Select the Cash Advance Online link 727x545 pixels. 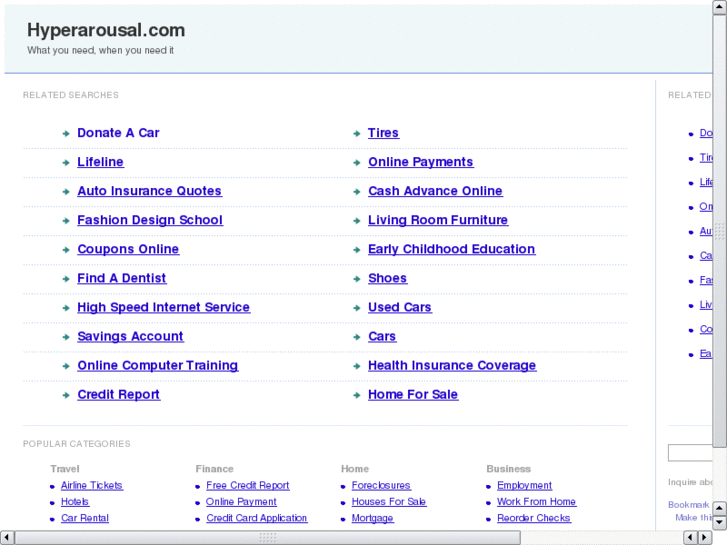pos(435,191)
